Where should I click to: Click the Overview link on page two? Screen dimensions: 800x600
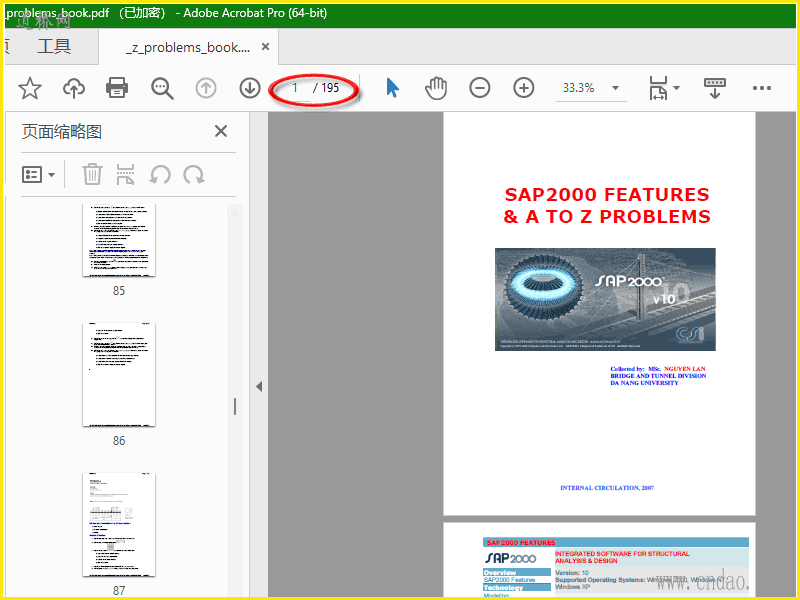click(x=499, y=572)
